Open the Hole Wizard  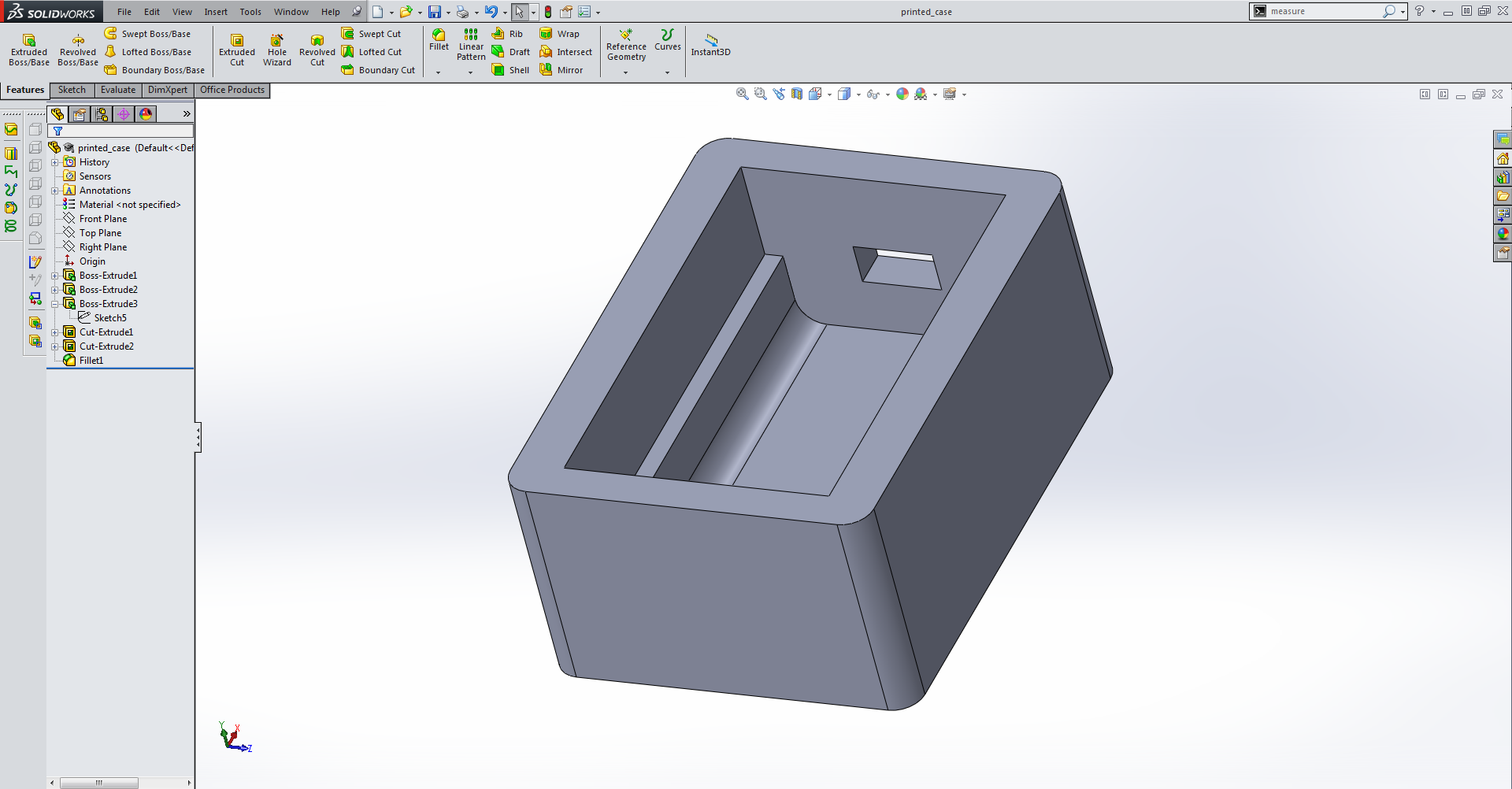click(x=277, y=50)
